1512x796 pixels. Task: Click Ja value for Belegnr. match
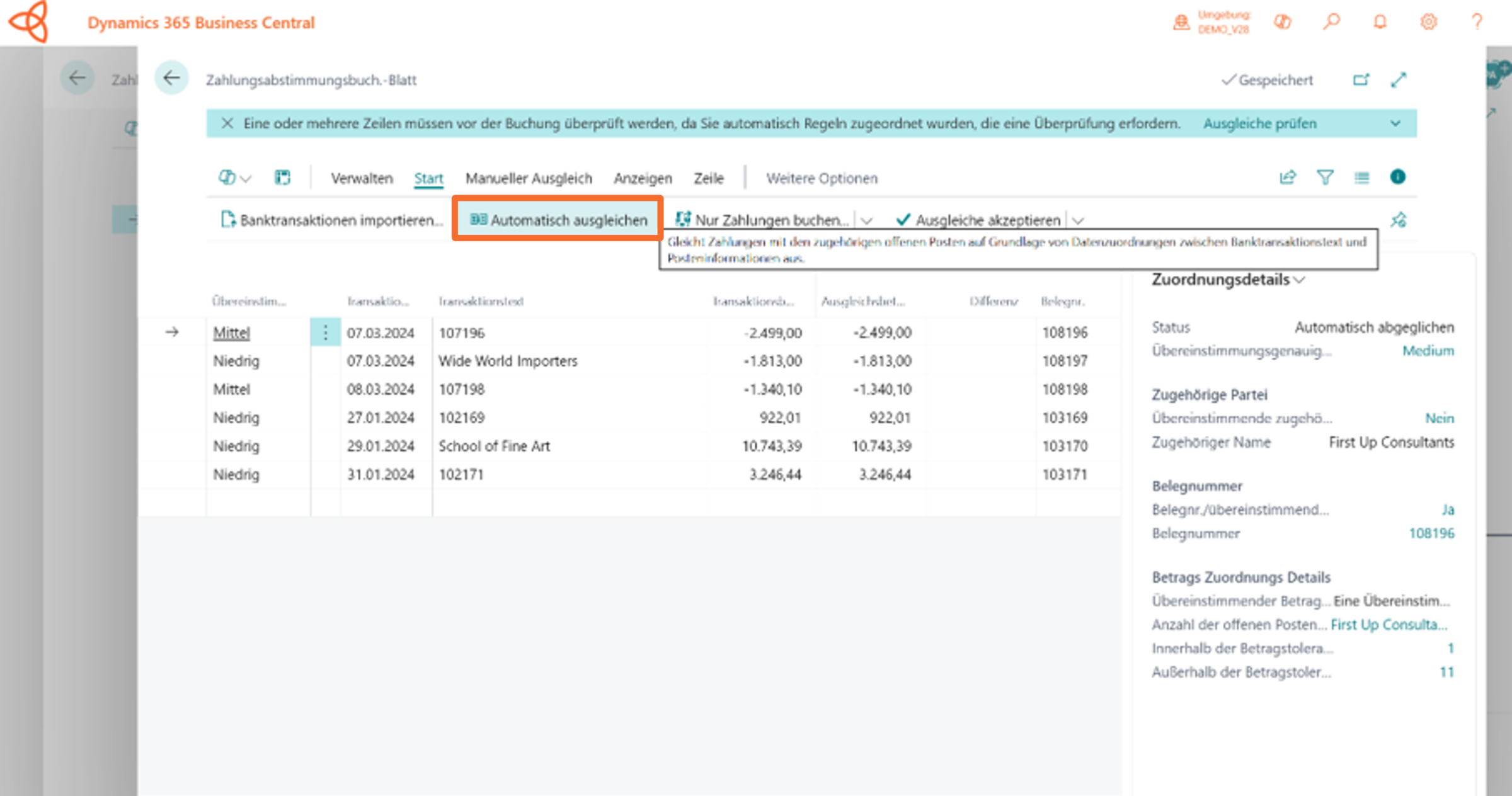pyautogui.click(x=1448, y=509)
